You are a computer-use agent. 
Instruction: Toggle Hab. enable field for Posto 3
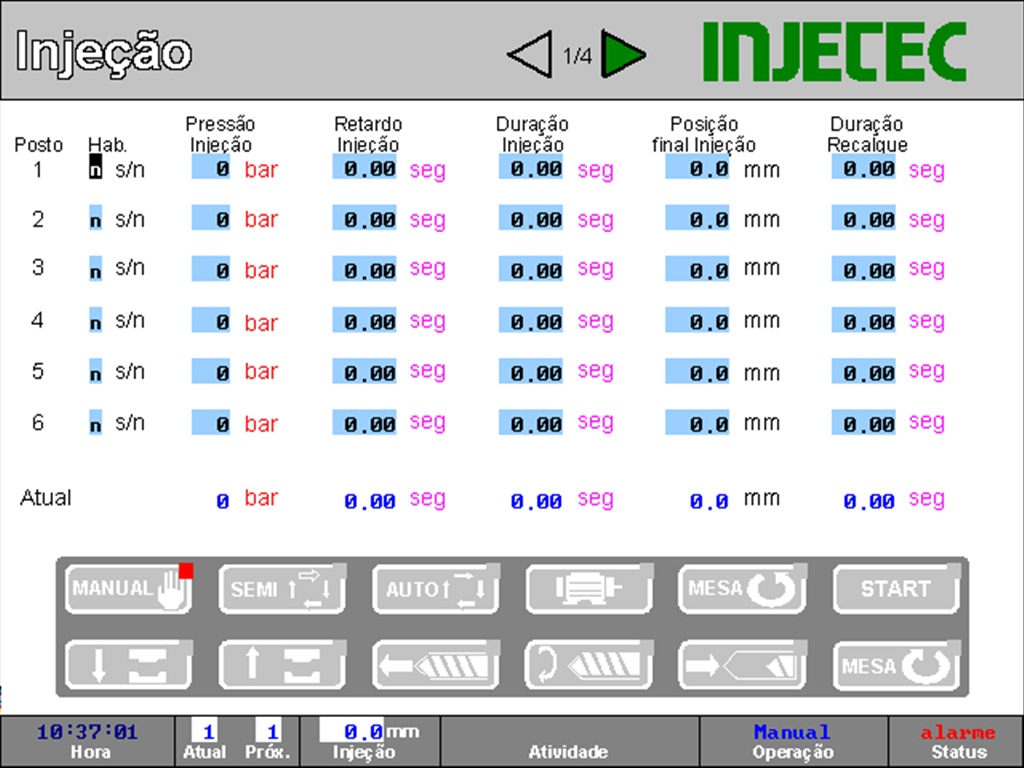(x=95, y=270)
